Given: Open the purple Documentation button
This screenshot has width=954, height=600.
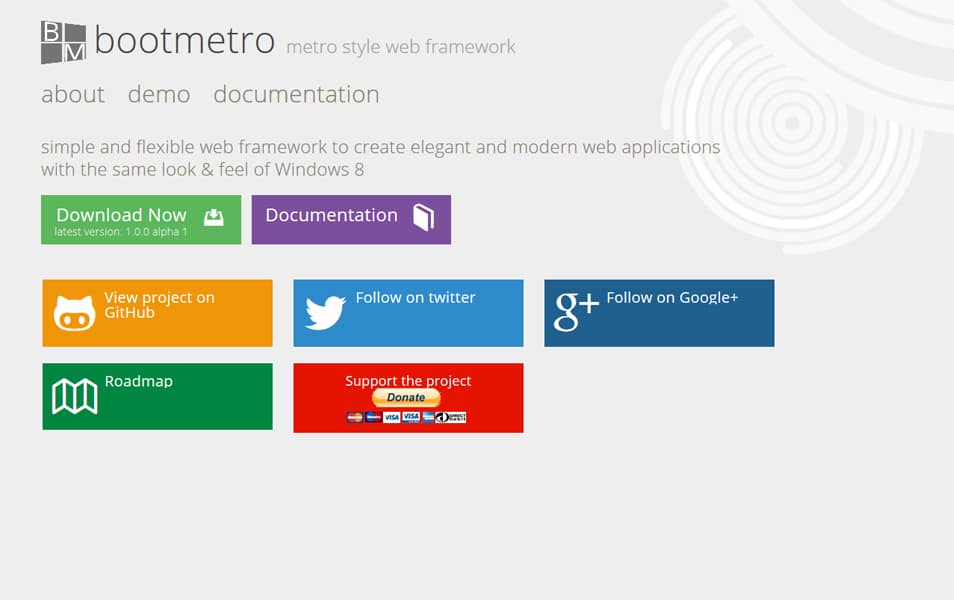Looking at the screenshot, I should click(351, 220).
